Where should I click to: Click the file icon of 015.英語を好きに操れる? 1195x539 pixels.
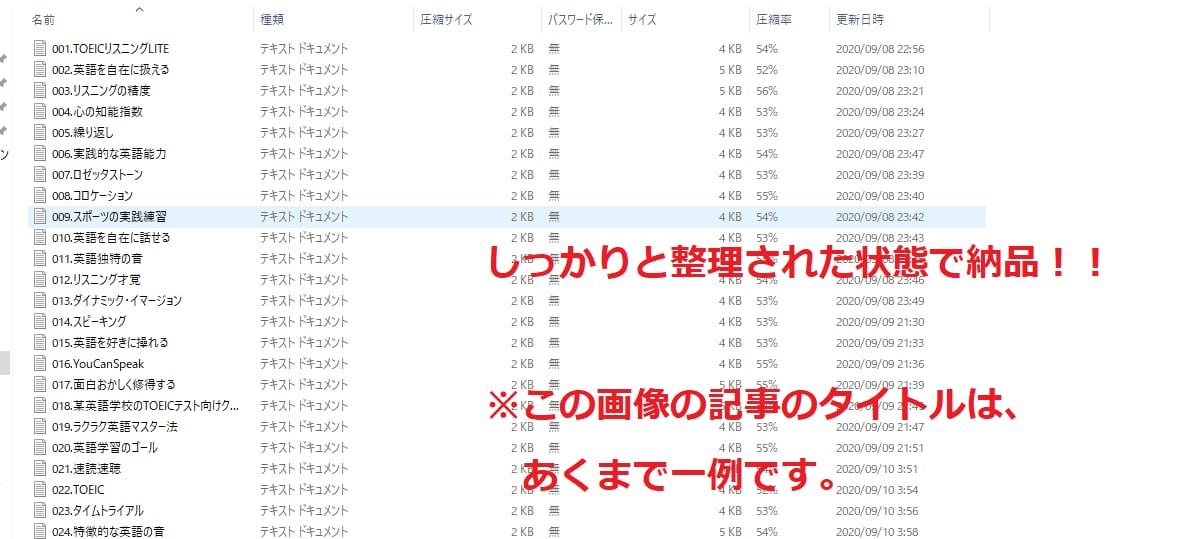coord(40,342)
